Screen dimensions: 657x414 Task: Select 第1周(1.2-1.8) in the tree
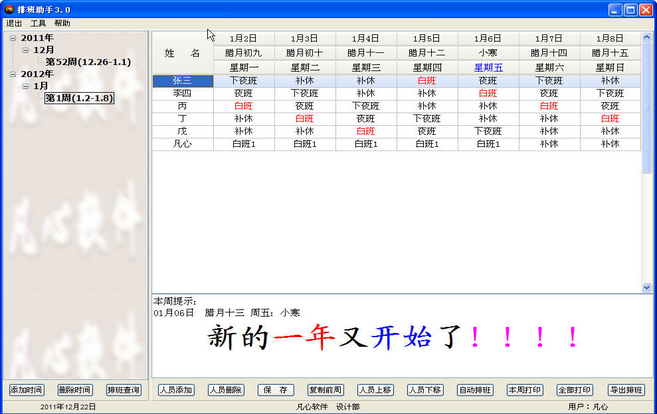click(x=78, y=98)
